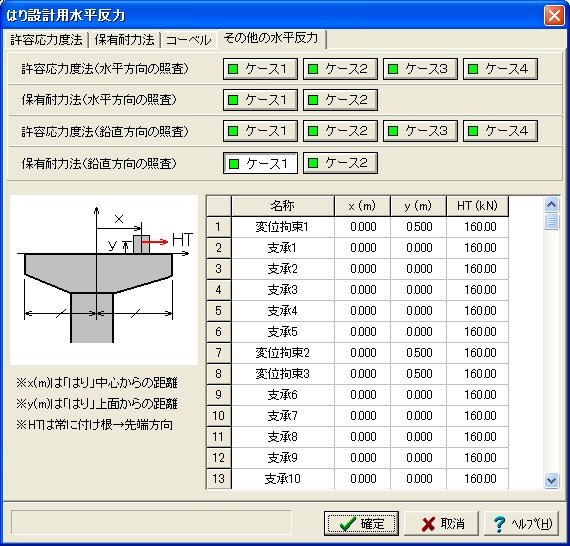Image resolution: width=570 pixels, height=546 pixels.
Task: Click scrollbar up arrow of the table
Action: pos(551,205)
